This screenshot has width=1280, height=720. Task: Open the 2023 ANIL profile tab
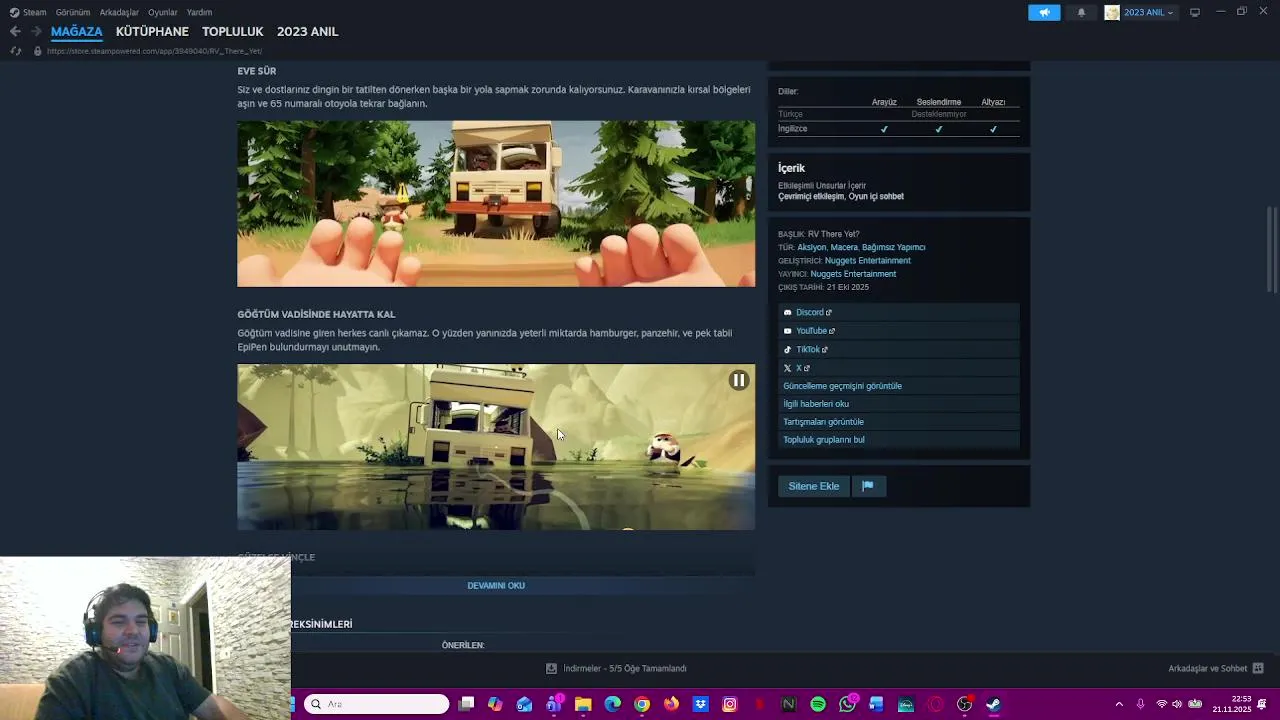[x=307, y=31]
